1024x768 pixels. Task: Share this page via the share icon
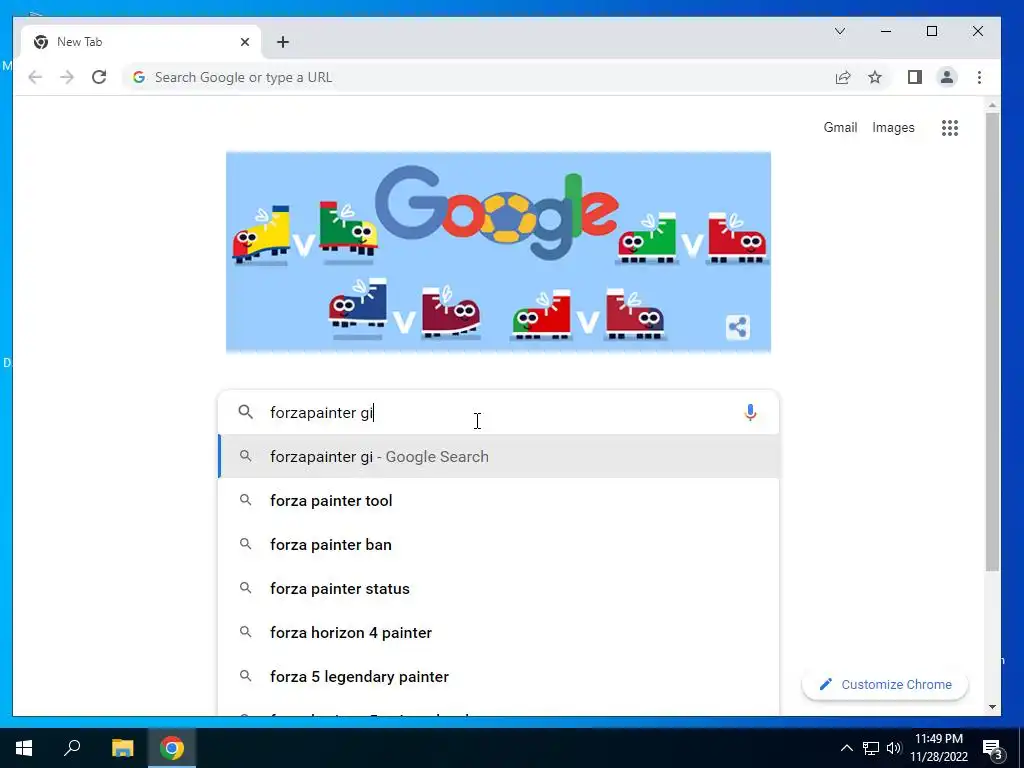(x=843, y=77)
